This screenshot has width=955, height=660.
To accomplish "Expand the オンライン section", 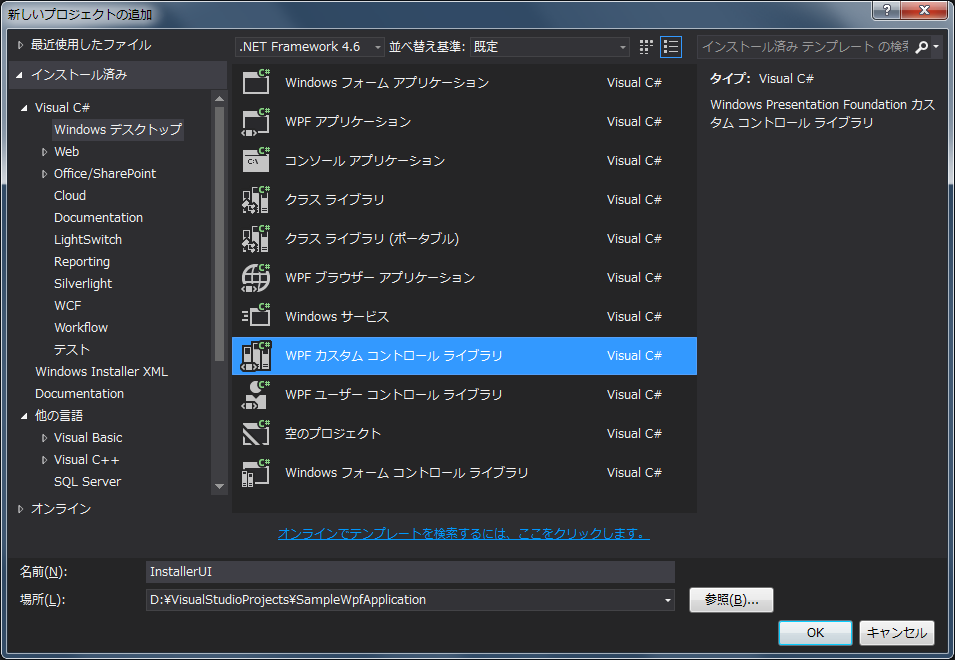I will click(x=21, y=509).
